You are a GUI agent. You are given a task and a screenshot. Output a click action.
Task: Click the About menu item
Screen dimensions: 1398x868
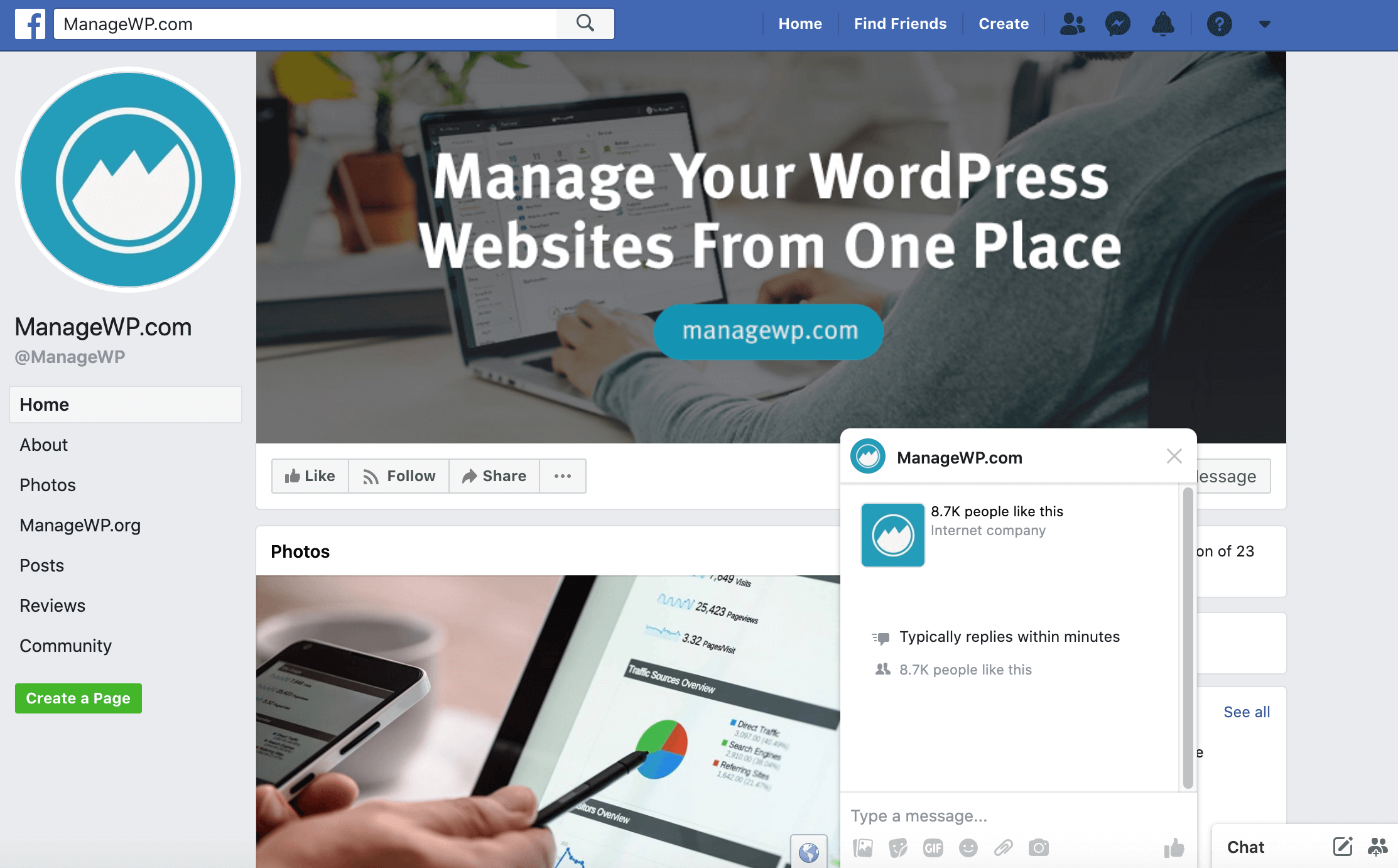(44, 444)
